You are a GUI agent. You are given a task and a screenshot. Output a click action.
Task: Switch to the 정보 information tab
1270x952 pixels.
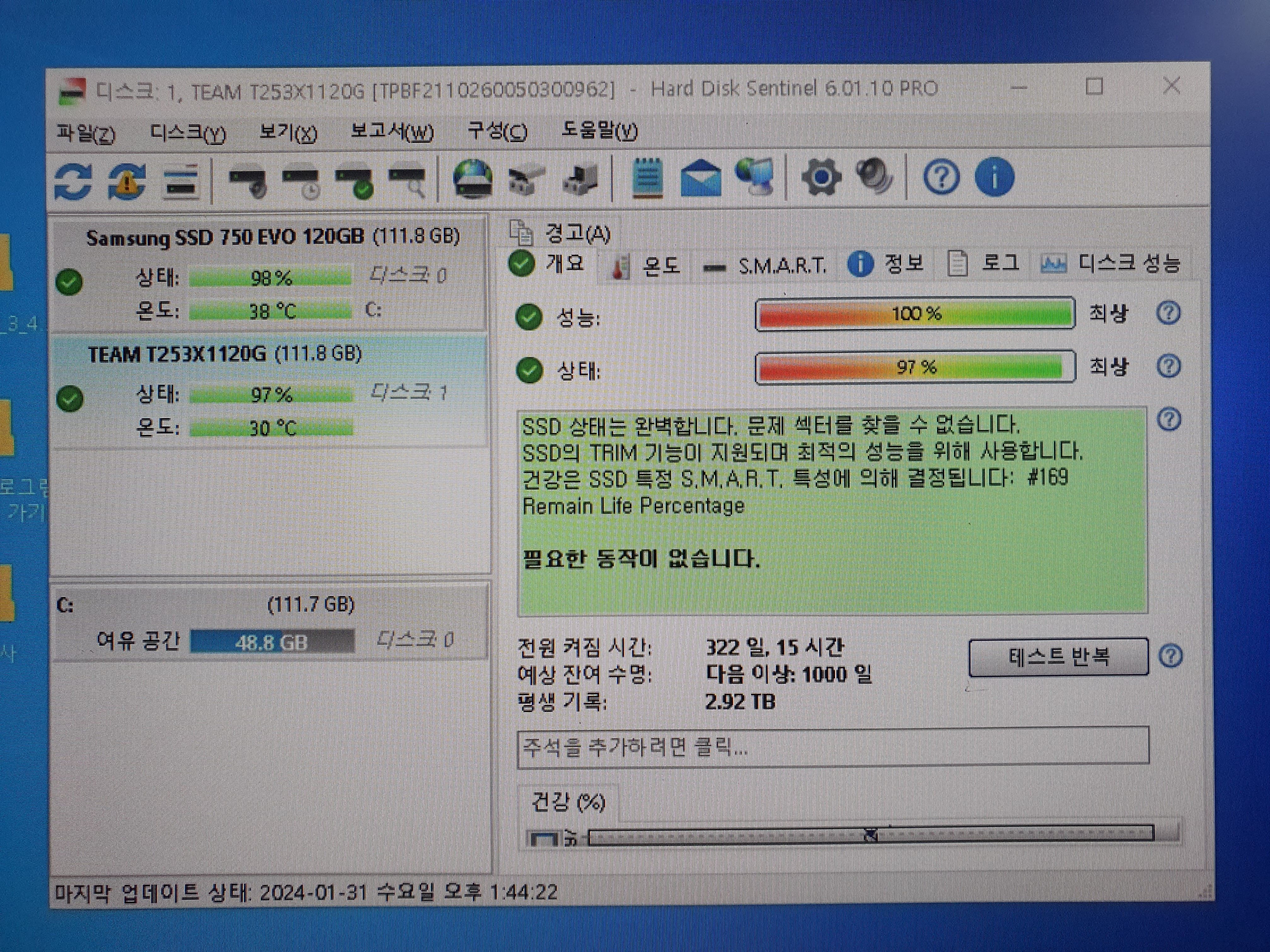886,264
